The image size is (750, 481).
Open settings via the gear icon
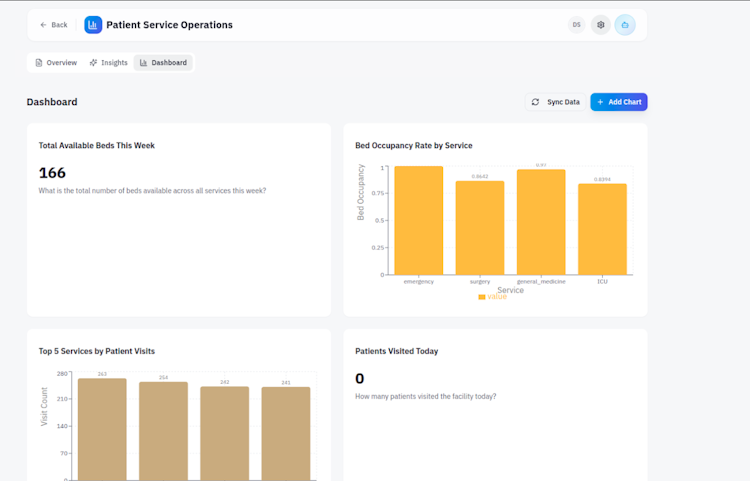pyautogui.click(x=601, y=25)
